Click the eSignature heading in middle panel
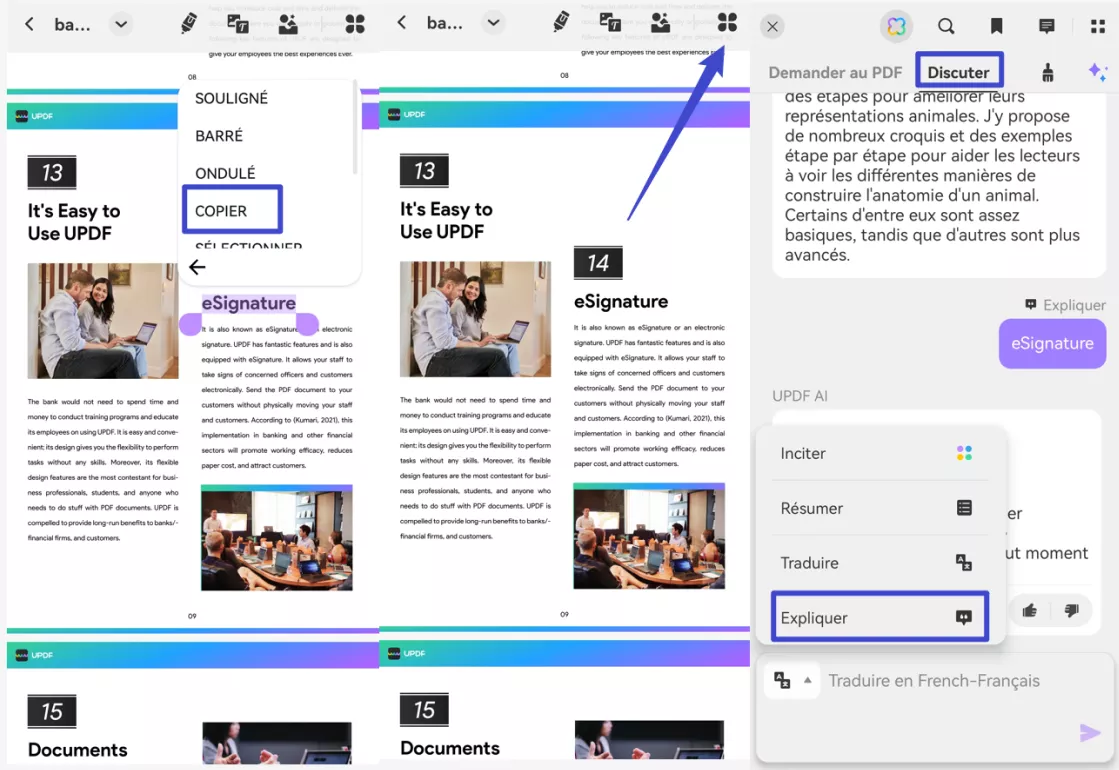This screenshot has width=1119, height=770. coord(621,302)
